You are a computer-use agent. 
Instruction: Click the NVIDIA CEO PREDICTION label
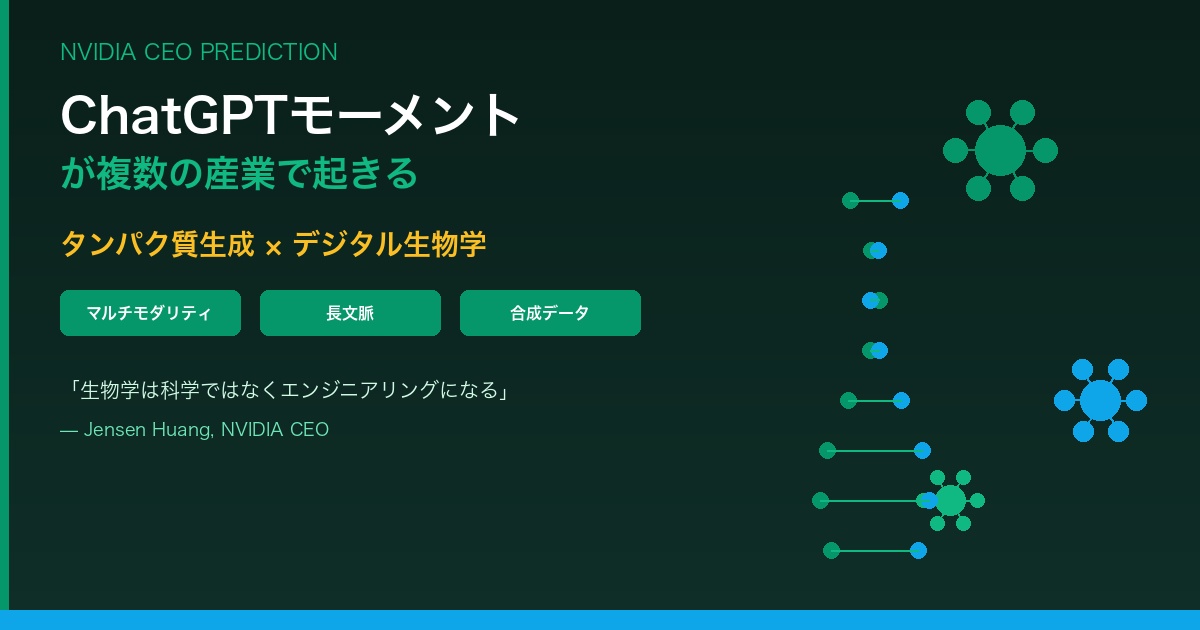199,52
